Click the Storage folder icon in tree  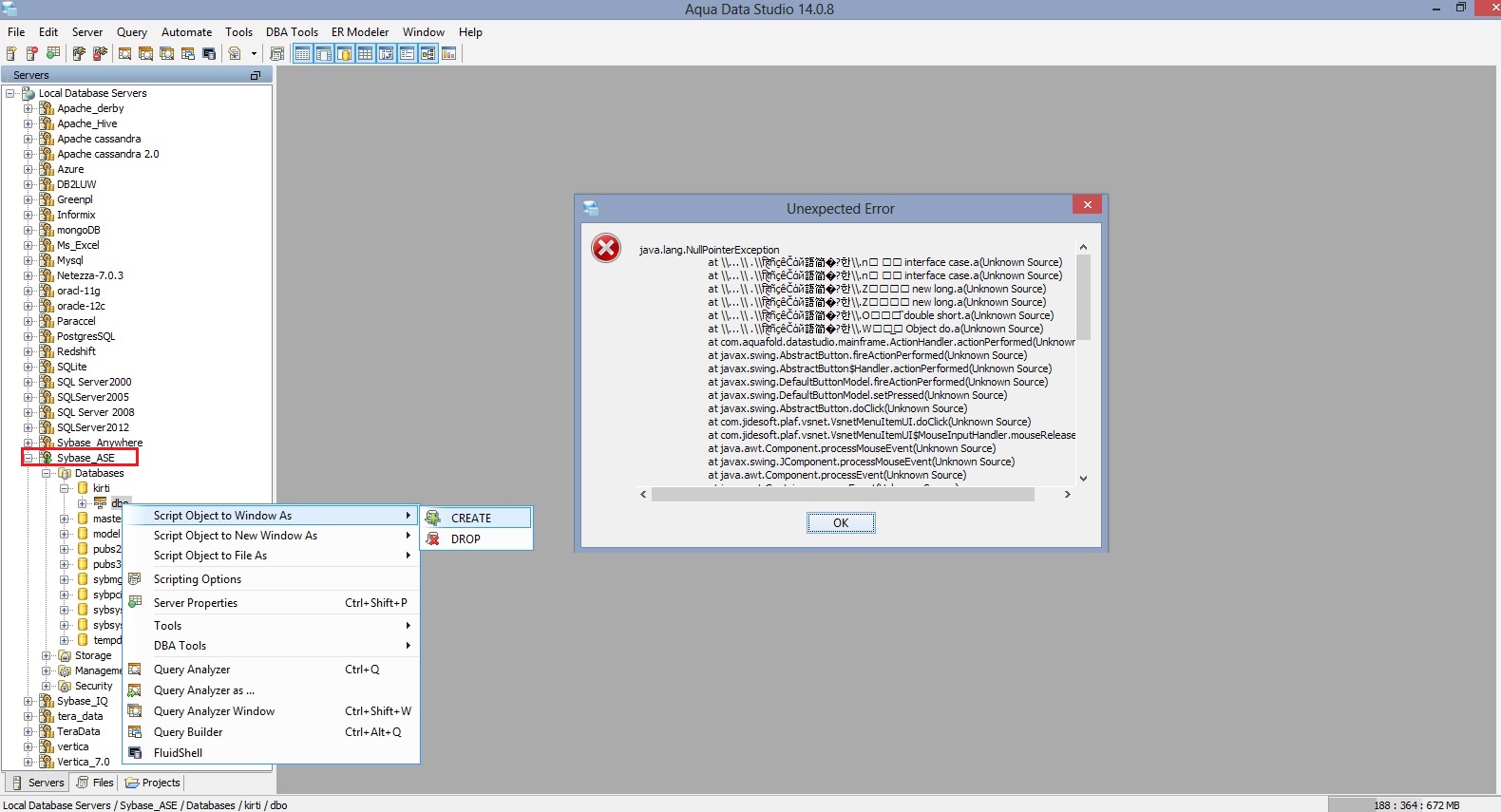(65, 655)
